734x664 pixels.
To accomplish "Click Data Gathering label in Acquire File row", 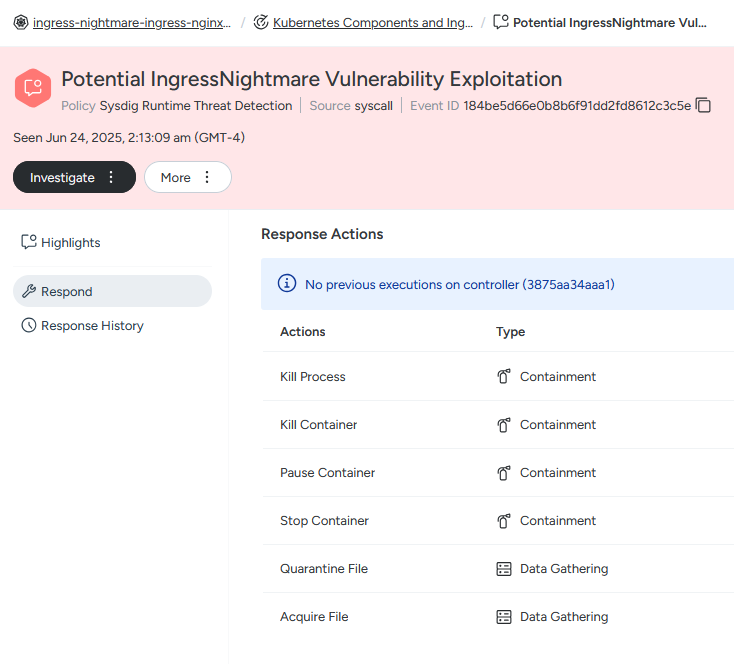I will coord(564,617).
